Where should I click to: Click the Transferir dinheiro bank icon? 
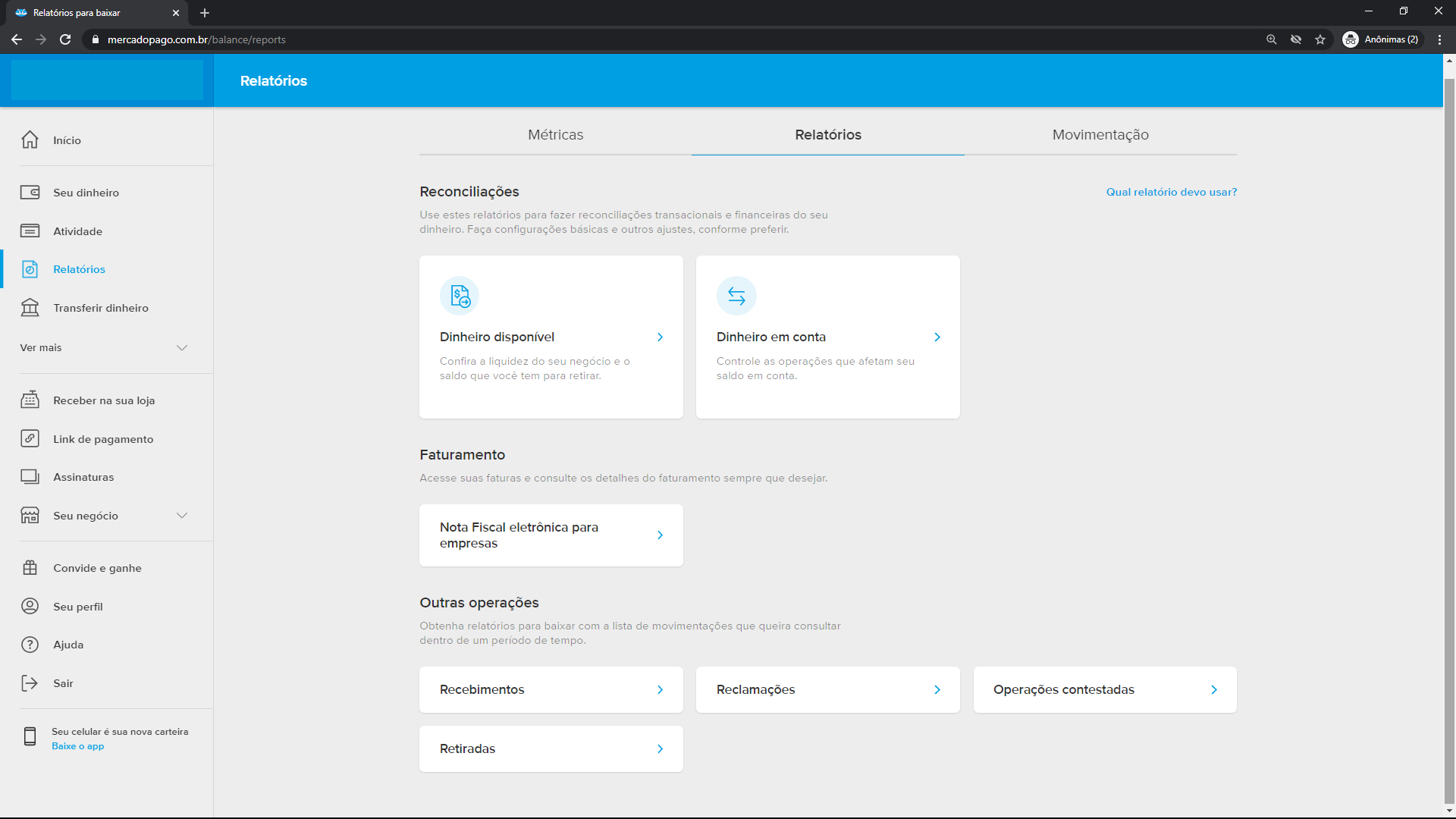click(x=30, y=308)
